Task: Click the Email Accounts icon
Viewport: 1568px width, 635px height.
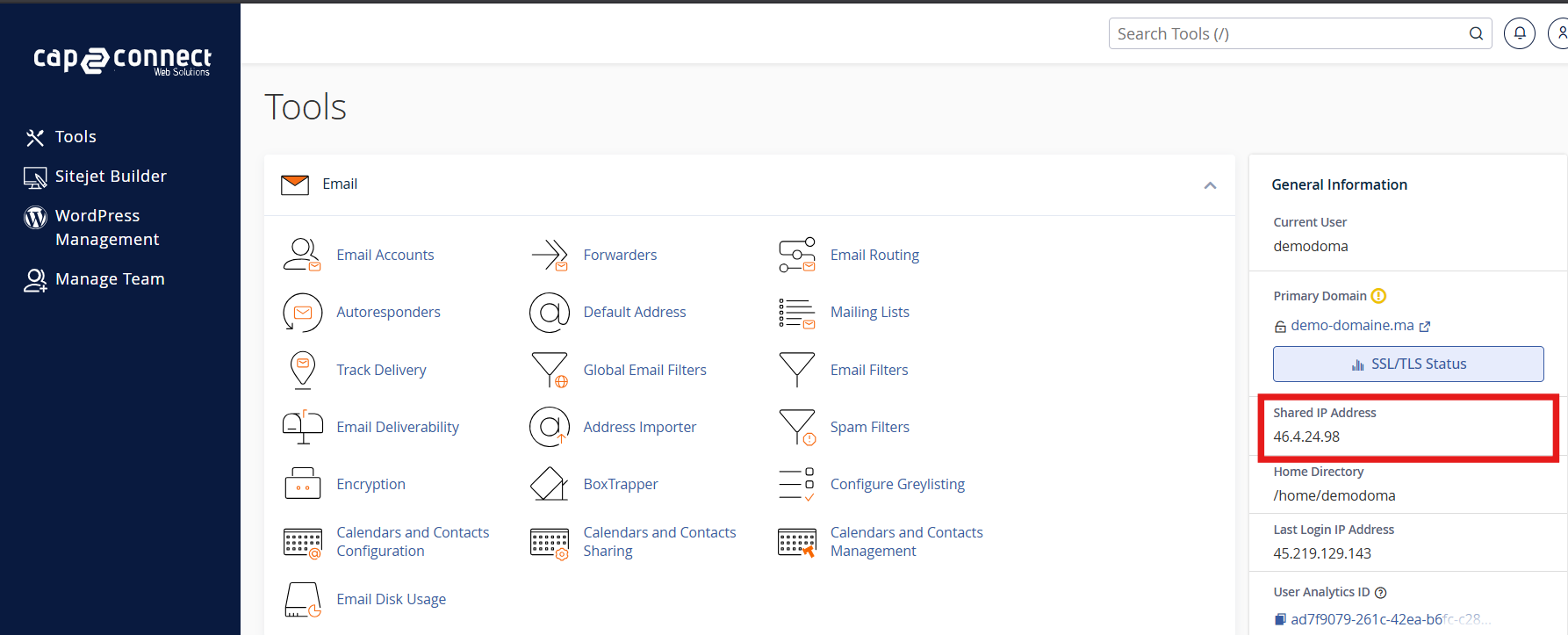Action: [x=302, y=255]
